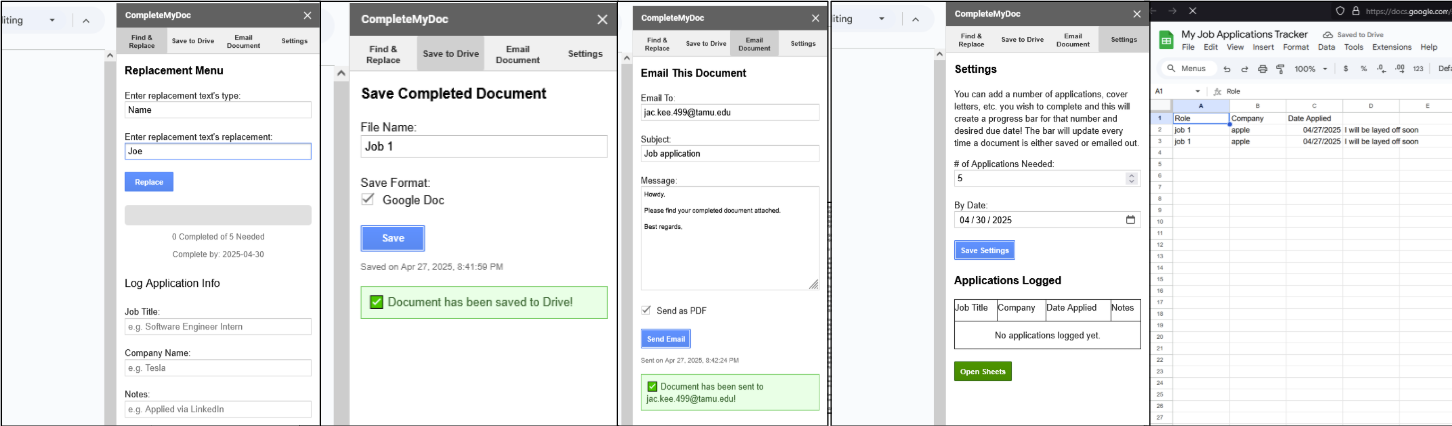Open the Tools menu in Sheets
The height and width of the screenshot is (426, 1452).
pos(1353,47)
